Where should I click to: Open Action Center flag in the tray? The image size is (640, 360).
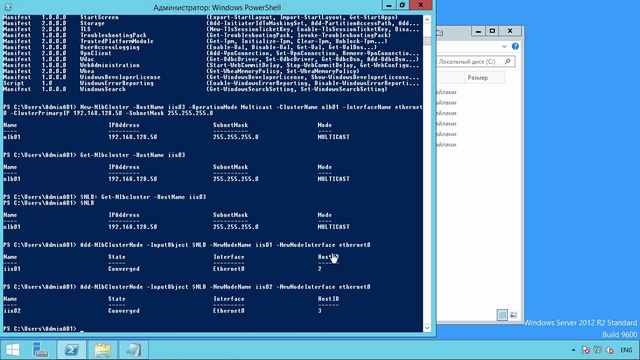(585, 350)
